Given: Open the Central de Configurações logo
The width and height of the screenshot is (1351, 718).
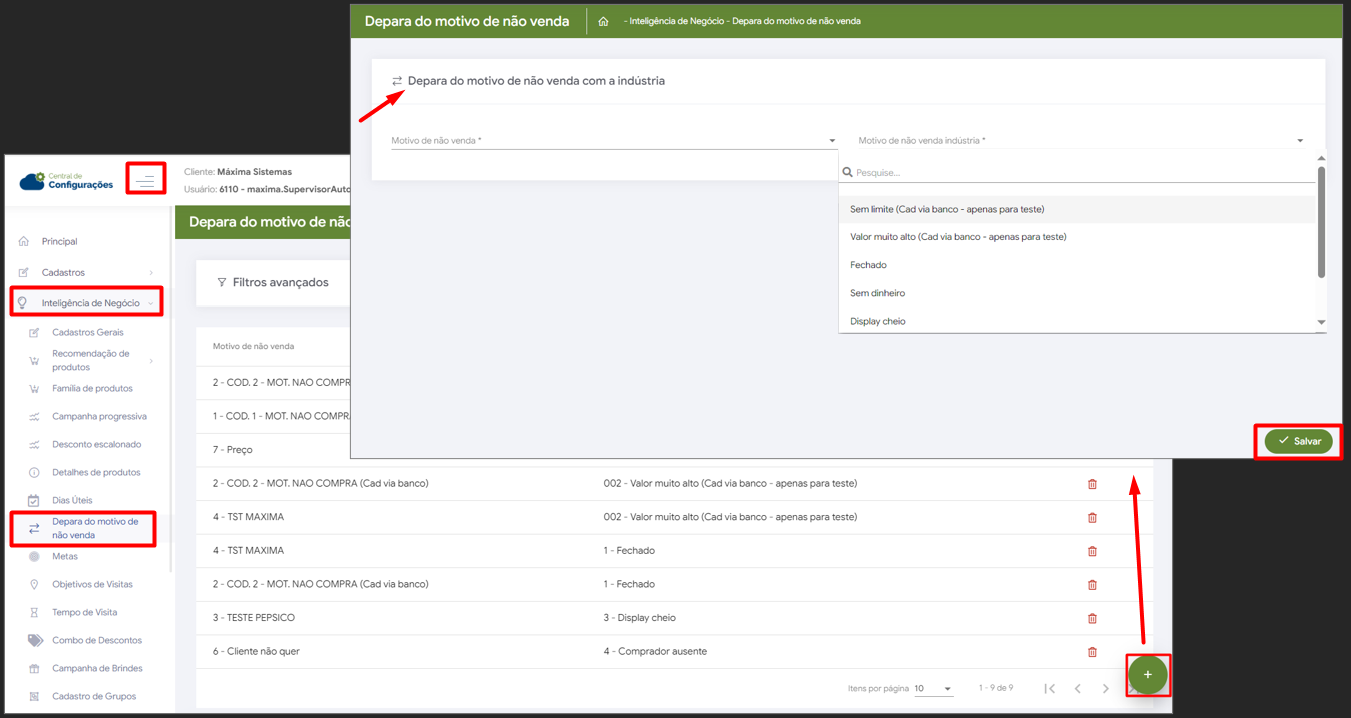Looking at the screenshot, I should coord(66,181).
